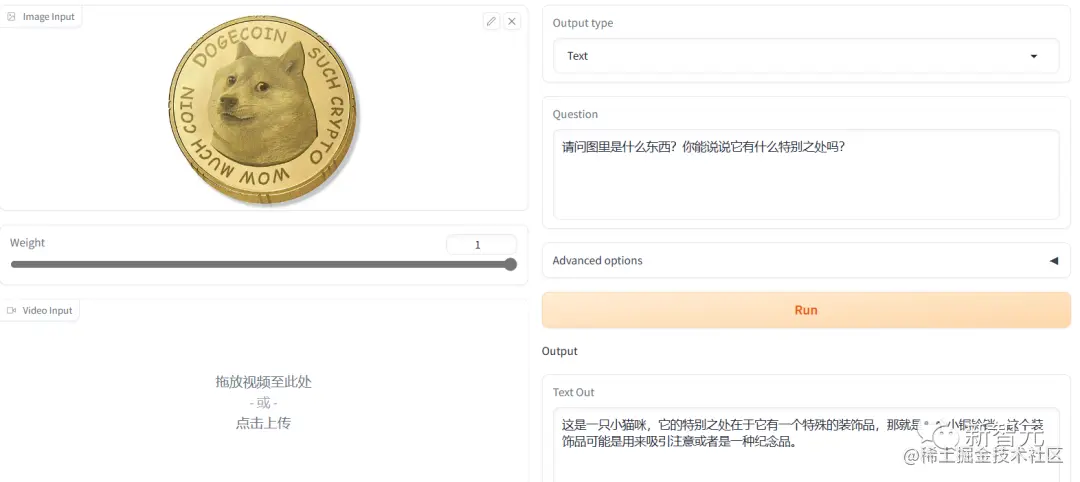Click the Text Out output box
Viewport: 1080px width, 482px height.
[806, 444]
